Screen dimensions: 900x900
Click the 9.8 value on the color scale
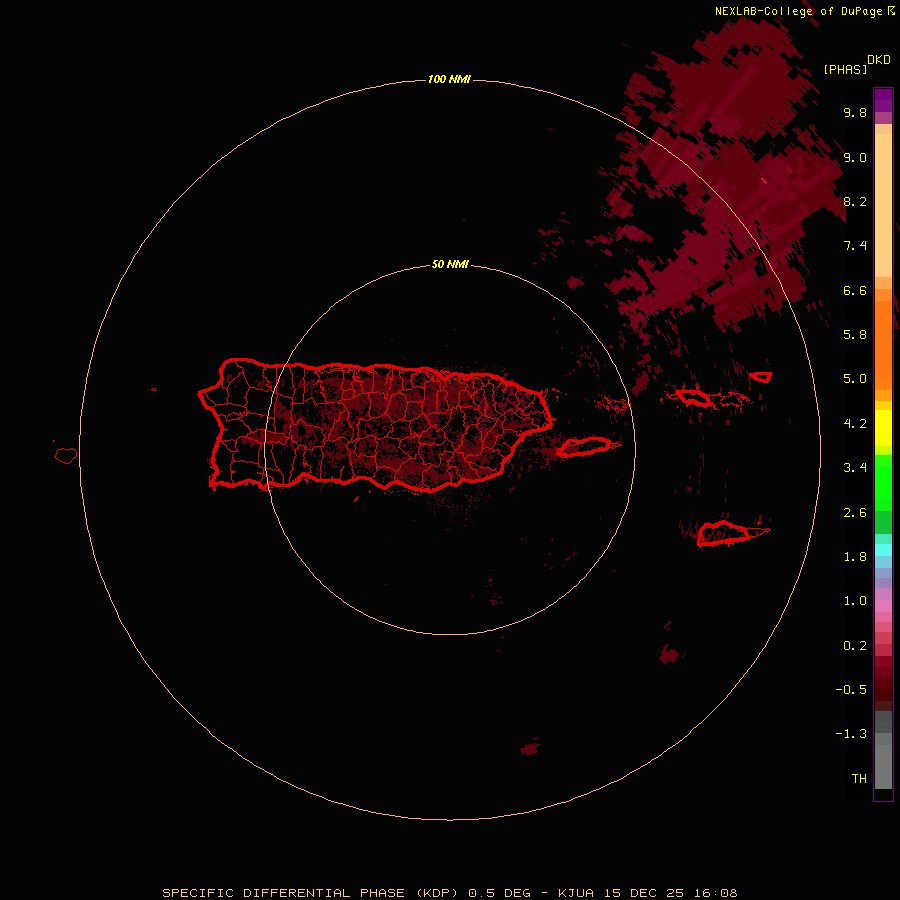(855, 112)
